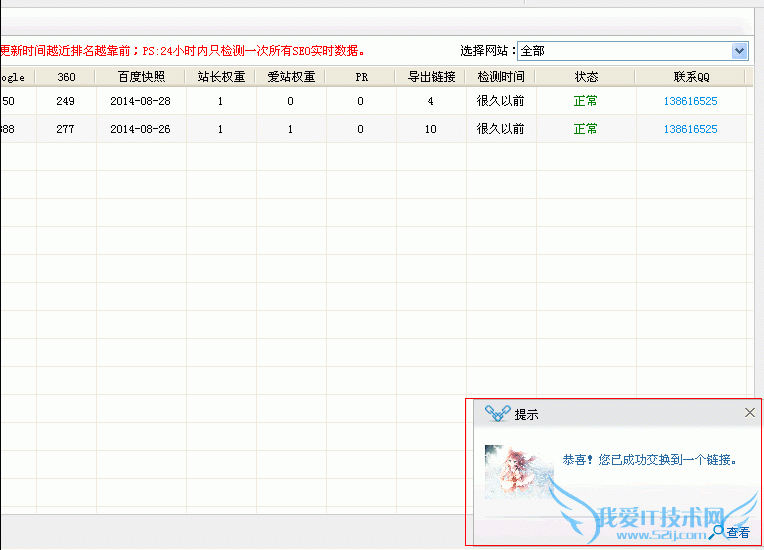Image resolution: width=764 pixels, height=550 pixels.
Task: Sort by the PR column header
Action: [361, 77]
